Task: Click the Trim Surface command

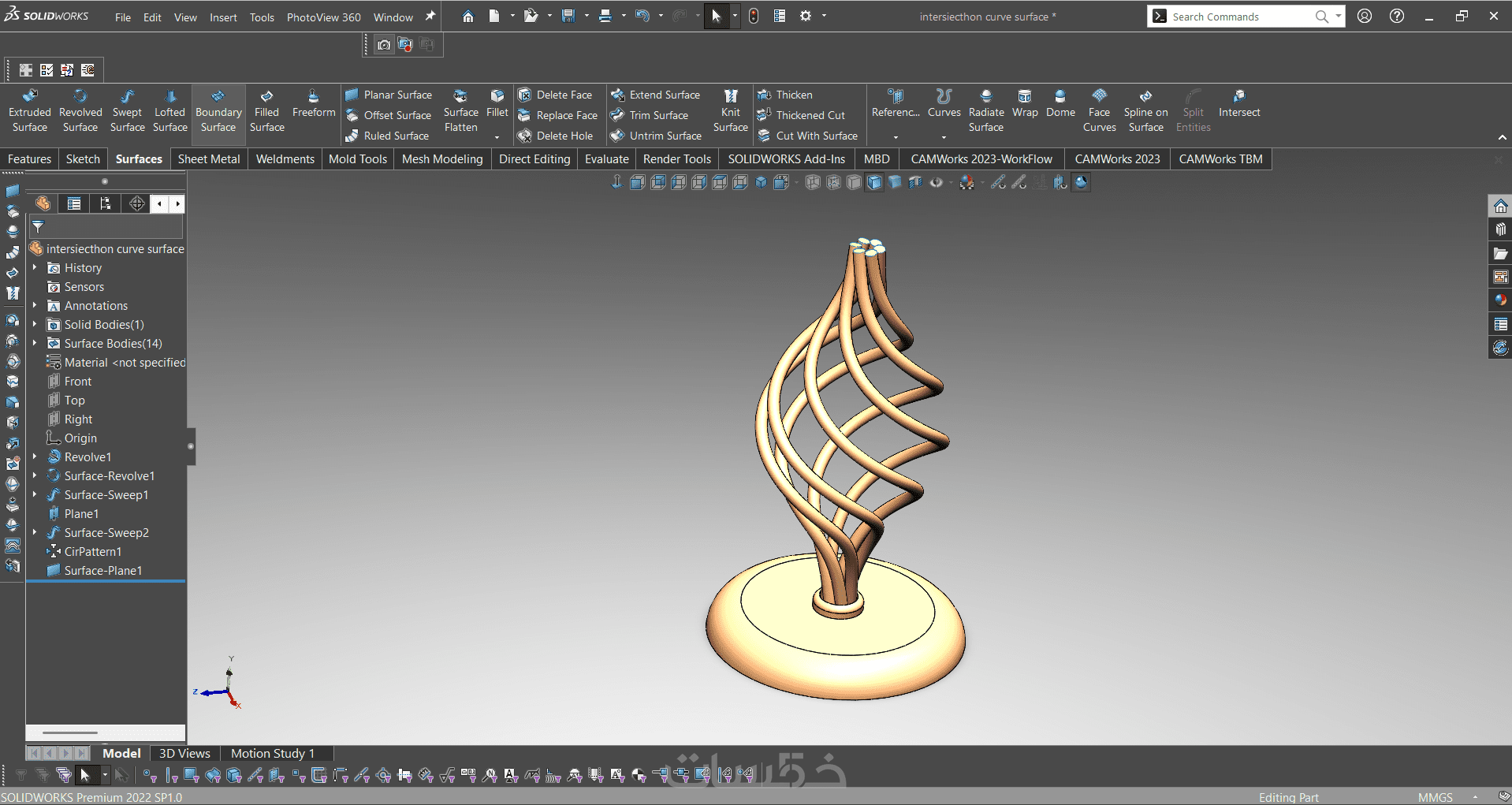Action: pyautogui.click(x=658, y=115)
